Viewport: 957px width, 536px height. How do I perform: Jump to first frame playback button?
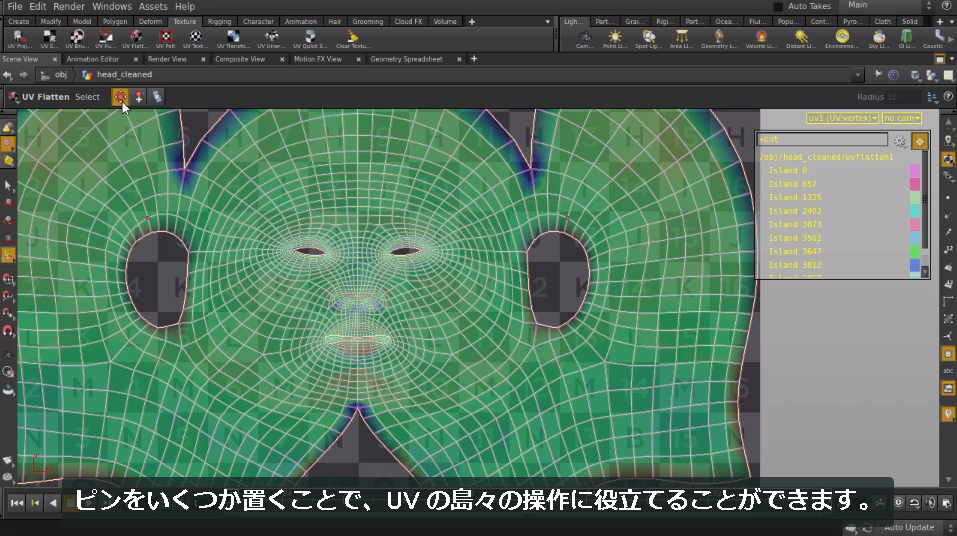point(17,503)
